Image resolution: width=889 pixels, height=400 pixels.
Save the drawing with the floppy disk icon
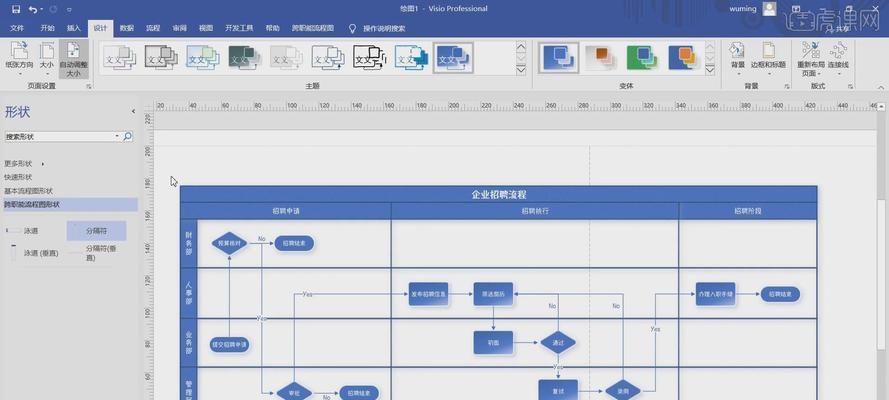[x=16, y=9]
